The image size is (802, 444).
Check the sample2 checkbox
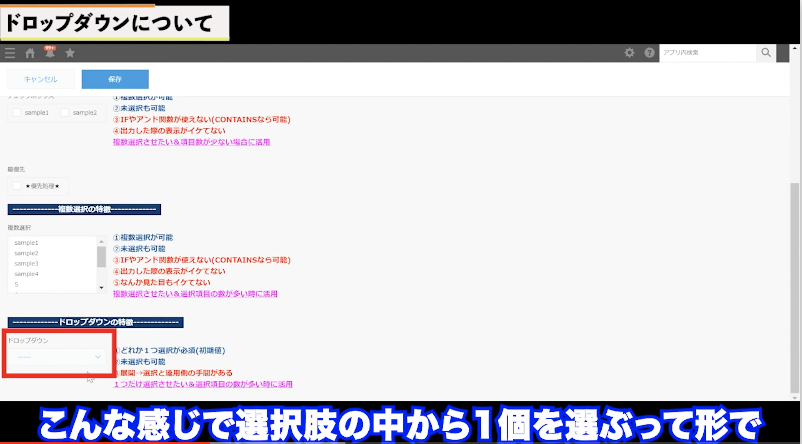click(66, 113)
